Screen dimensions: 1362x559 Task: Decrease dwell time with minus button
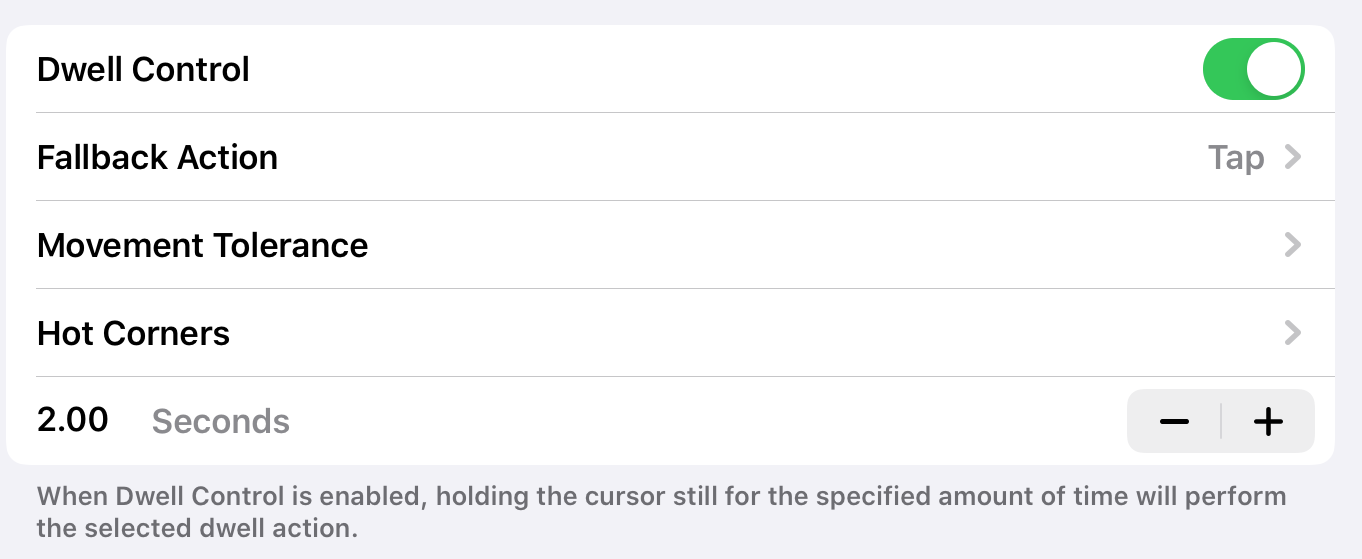[x=1174, y=422]
